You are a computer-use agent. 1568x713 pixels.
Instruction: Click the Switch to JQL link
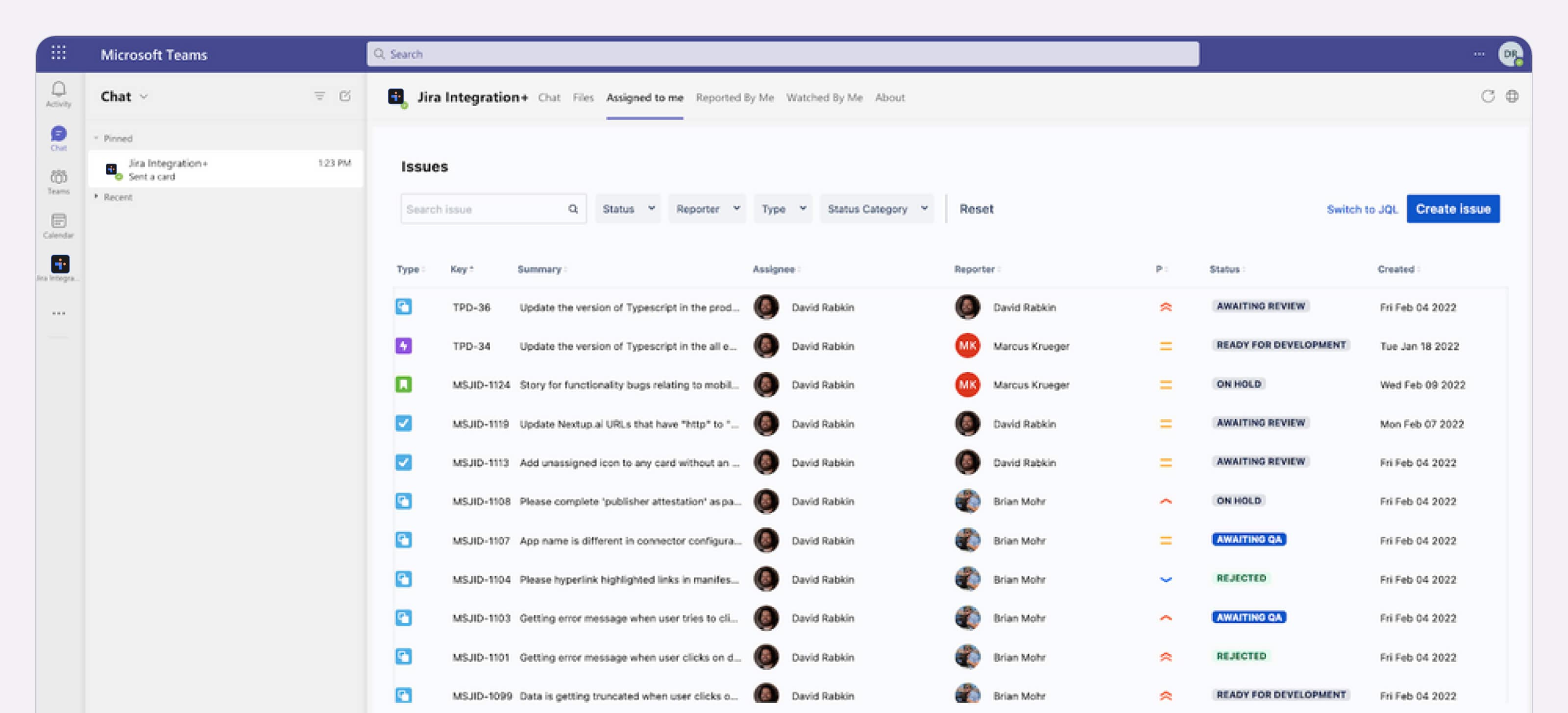coord(1362,209)
